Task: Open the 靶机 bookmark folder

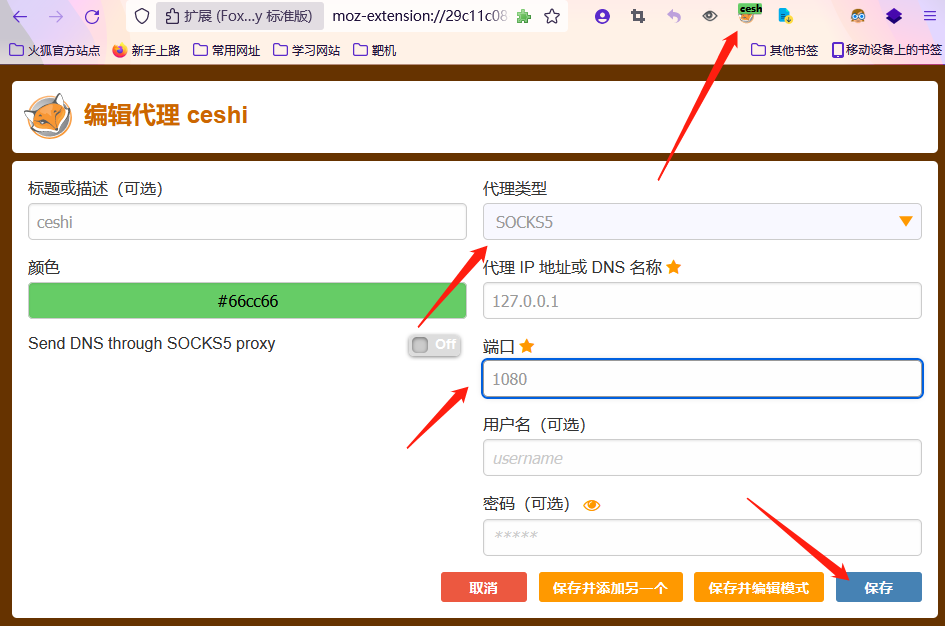Action: click(x=374, y=50)
